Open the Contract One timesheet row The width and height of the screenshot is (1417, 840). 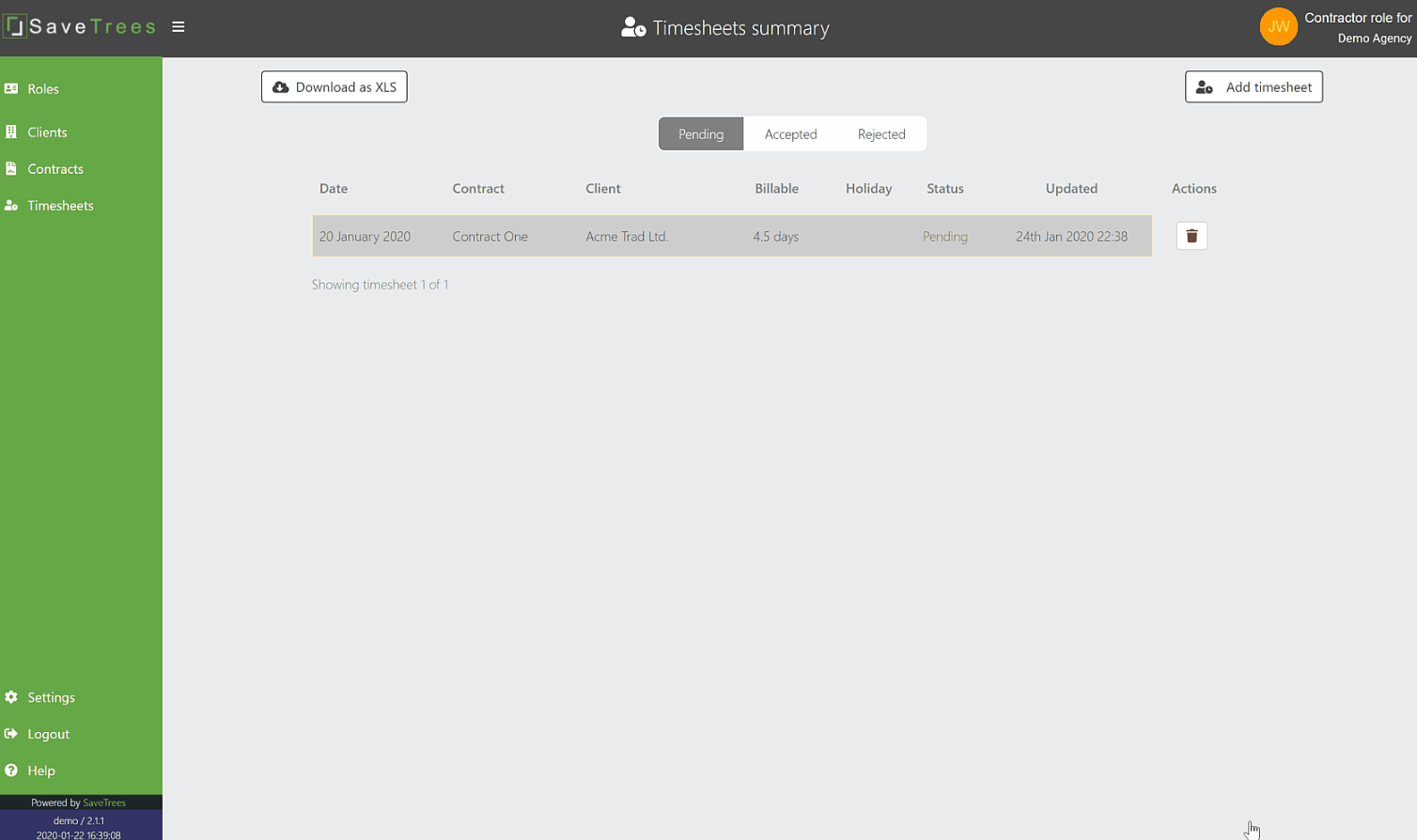[732, 236]
